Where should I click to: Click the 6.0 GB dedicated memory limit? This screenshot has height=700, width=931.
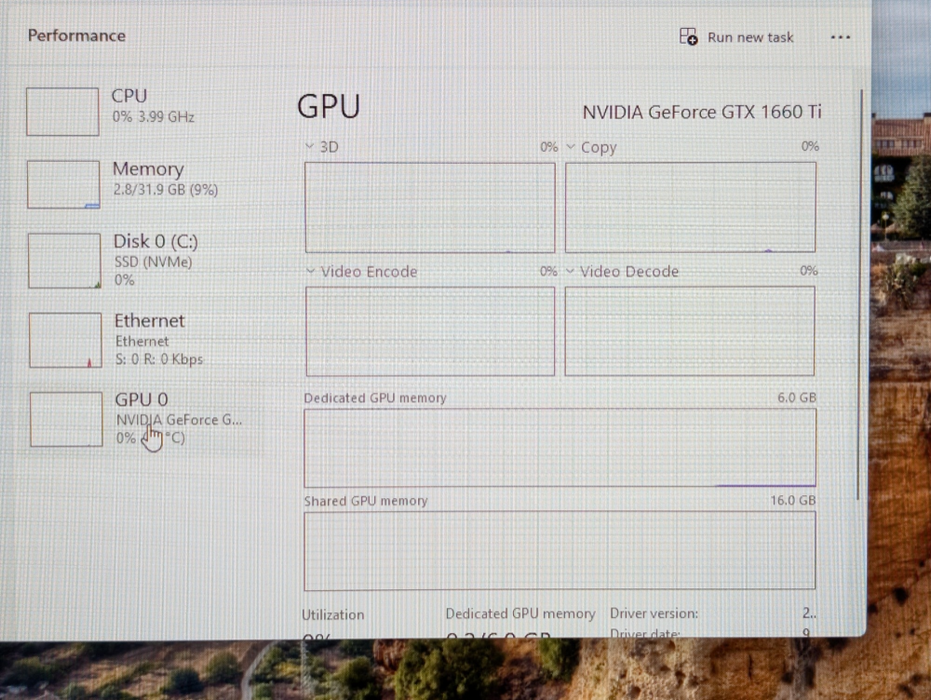(x=797, y=397)
